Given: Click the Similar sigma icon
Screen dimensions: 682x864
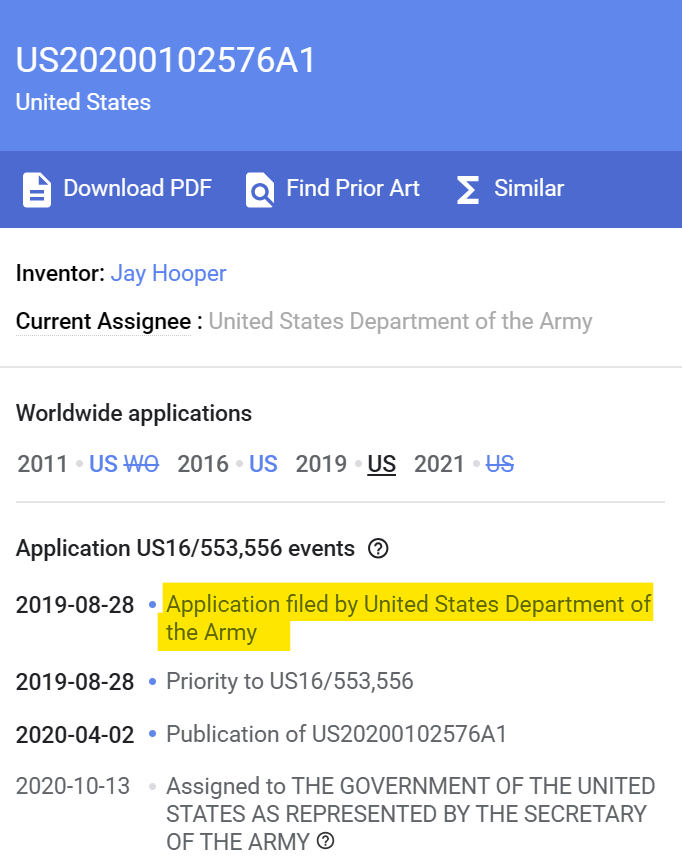Looking at the screenshot, I should (468, 190).
